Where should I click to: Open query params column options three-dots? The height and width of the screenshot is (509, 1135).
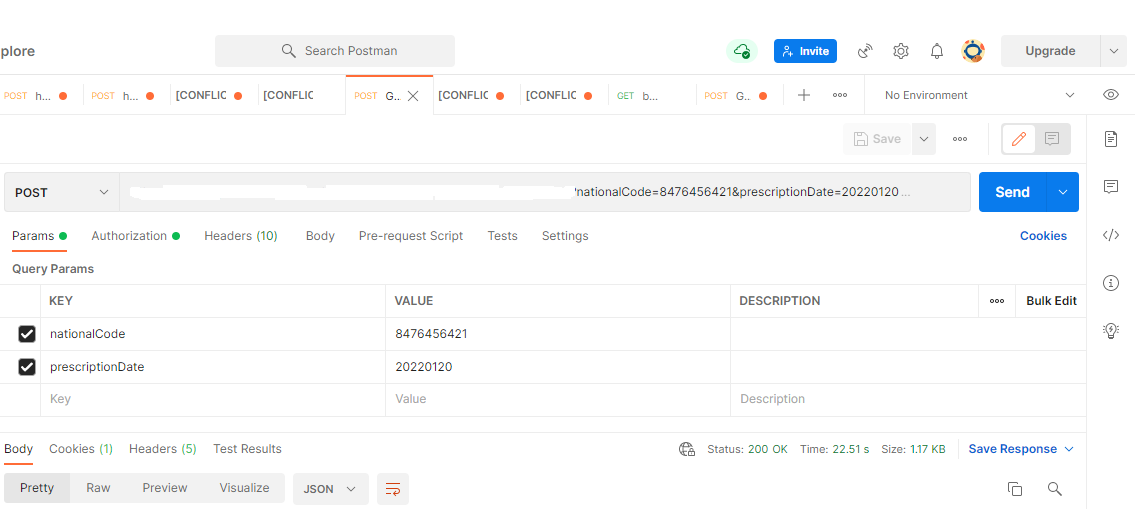click(x=997, y=300)
